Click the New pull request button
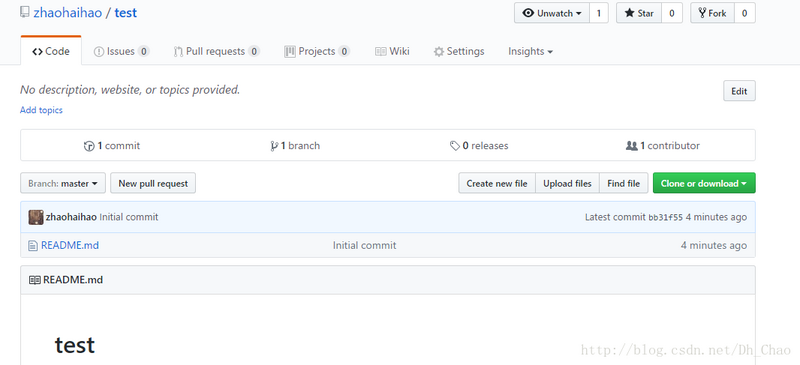Viewport: 800px width, 365px height. pyautogui.click(x=153, y=183)
